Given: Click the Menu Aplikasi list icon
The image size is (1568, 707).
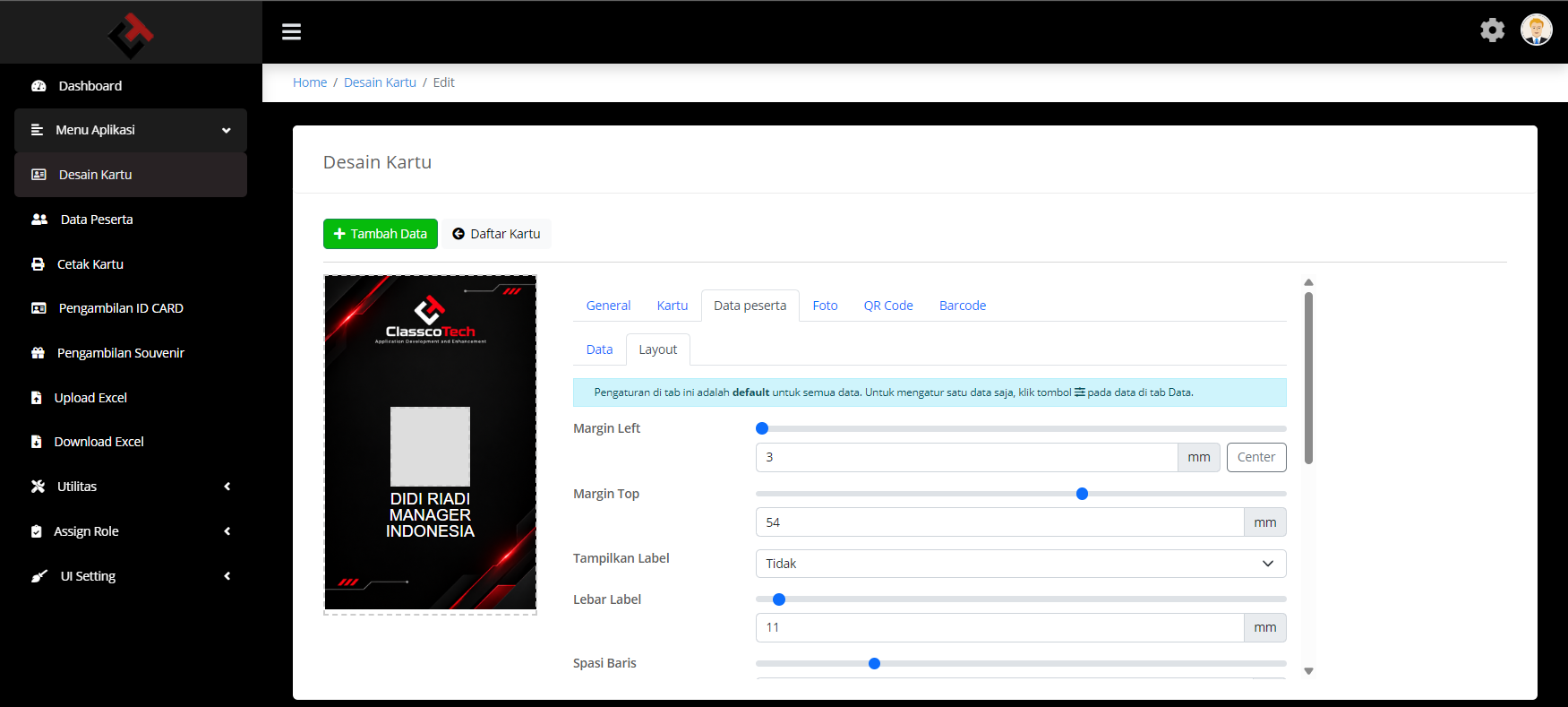Looking at the screenshot, I should (38, 130).
